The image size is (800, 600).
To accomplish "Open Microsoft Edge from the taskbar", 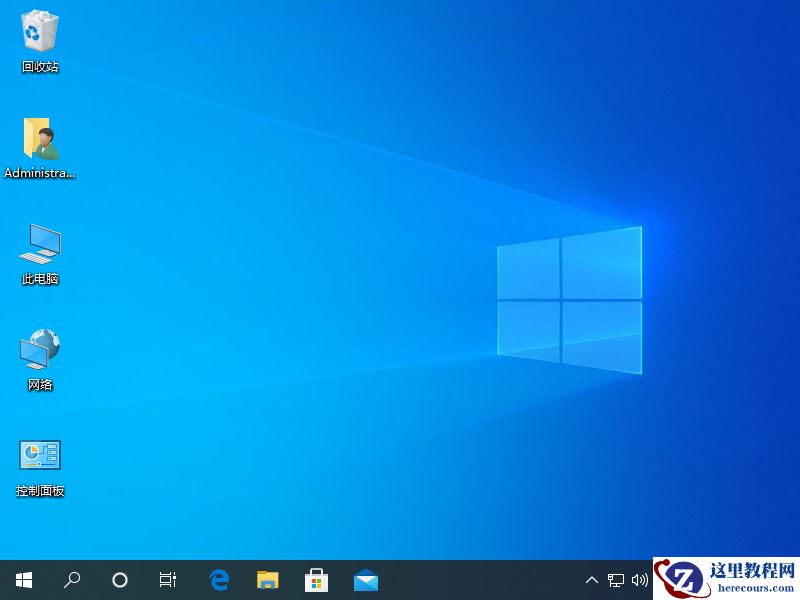I will [x=218, y=580].
